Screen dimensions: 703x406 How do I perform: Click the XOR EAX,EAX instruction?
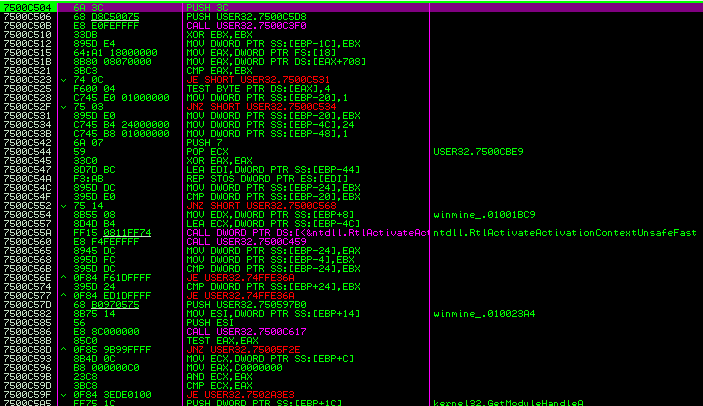pos(219,160)
